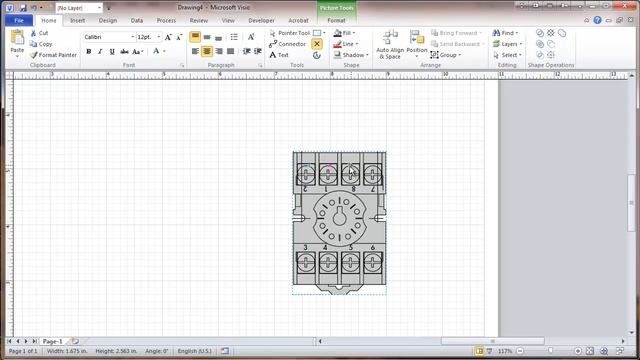This screenshot has height=360, width=640.
Task: Open the Calibri font name dropdown
Action: [133, 37]
